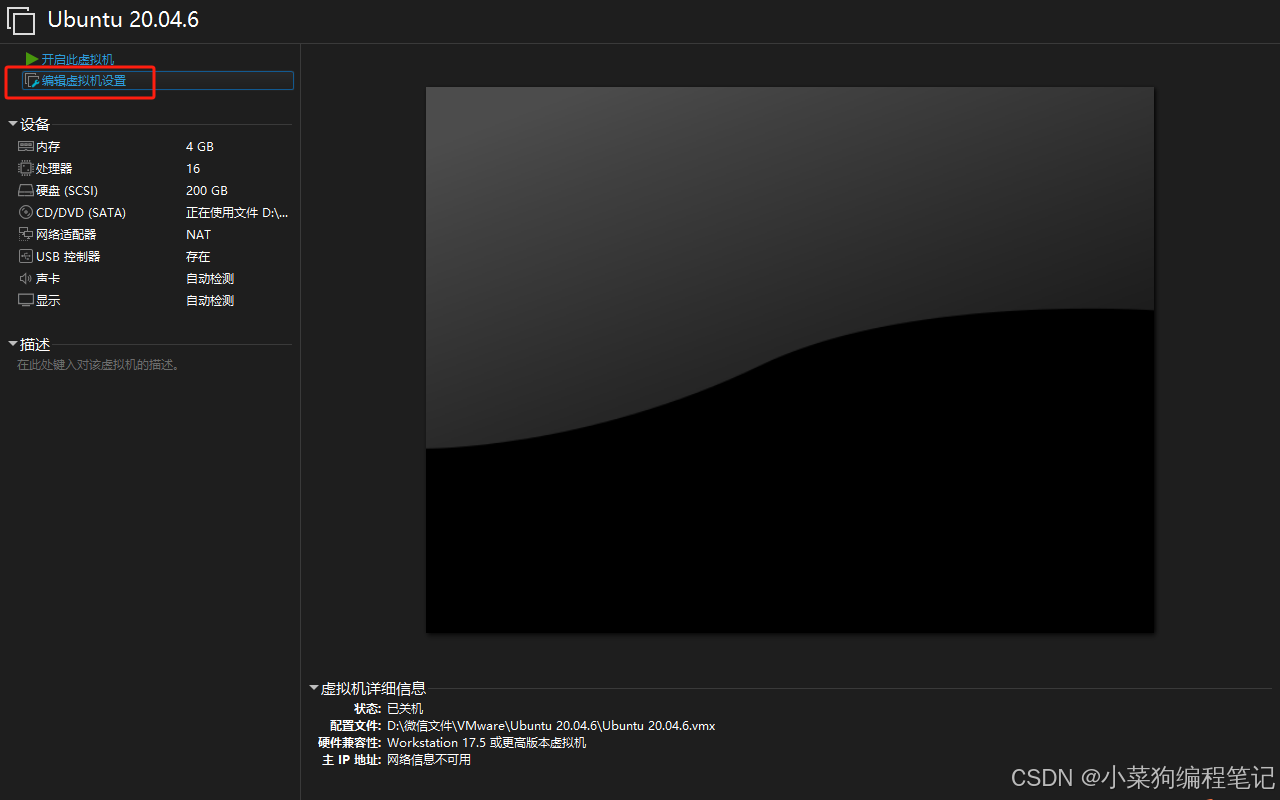Collapse the 虚拟机详细信息 section triangle

(314, 688)
